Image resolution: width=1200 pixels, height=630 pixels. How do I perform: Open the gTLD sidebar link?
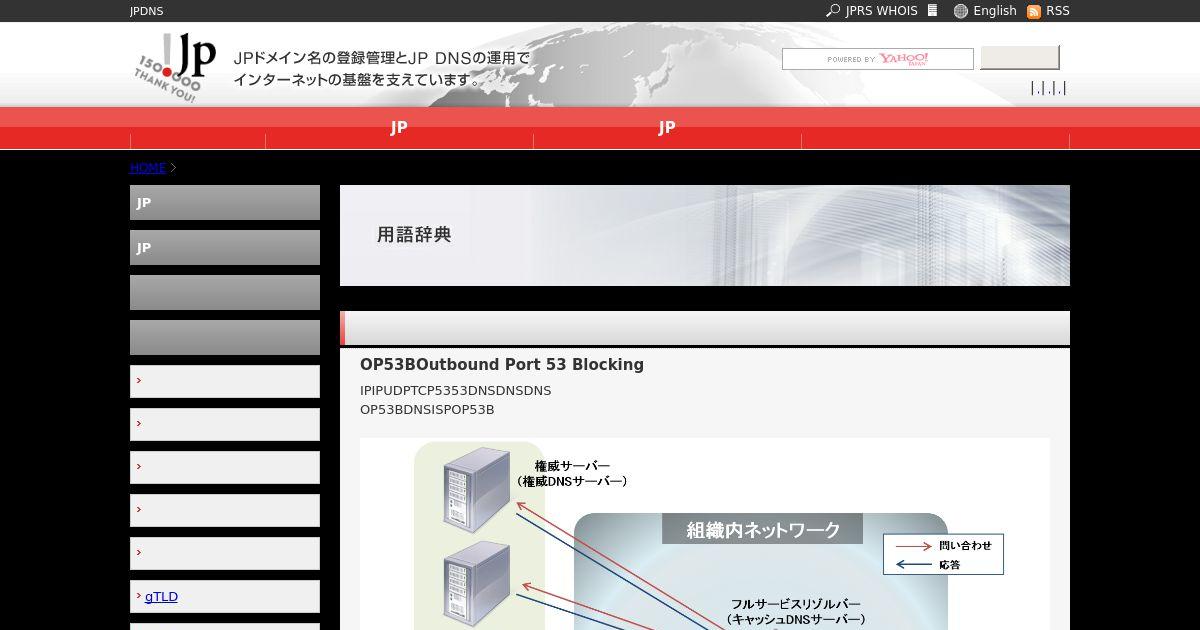coord(161,597)
